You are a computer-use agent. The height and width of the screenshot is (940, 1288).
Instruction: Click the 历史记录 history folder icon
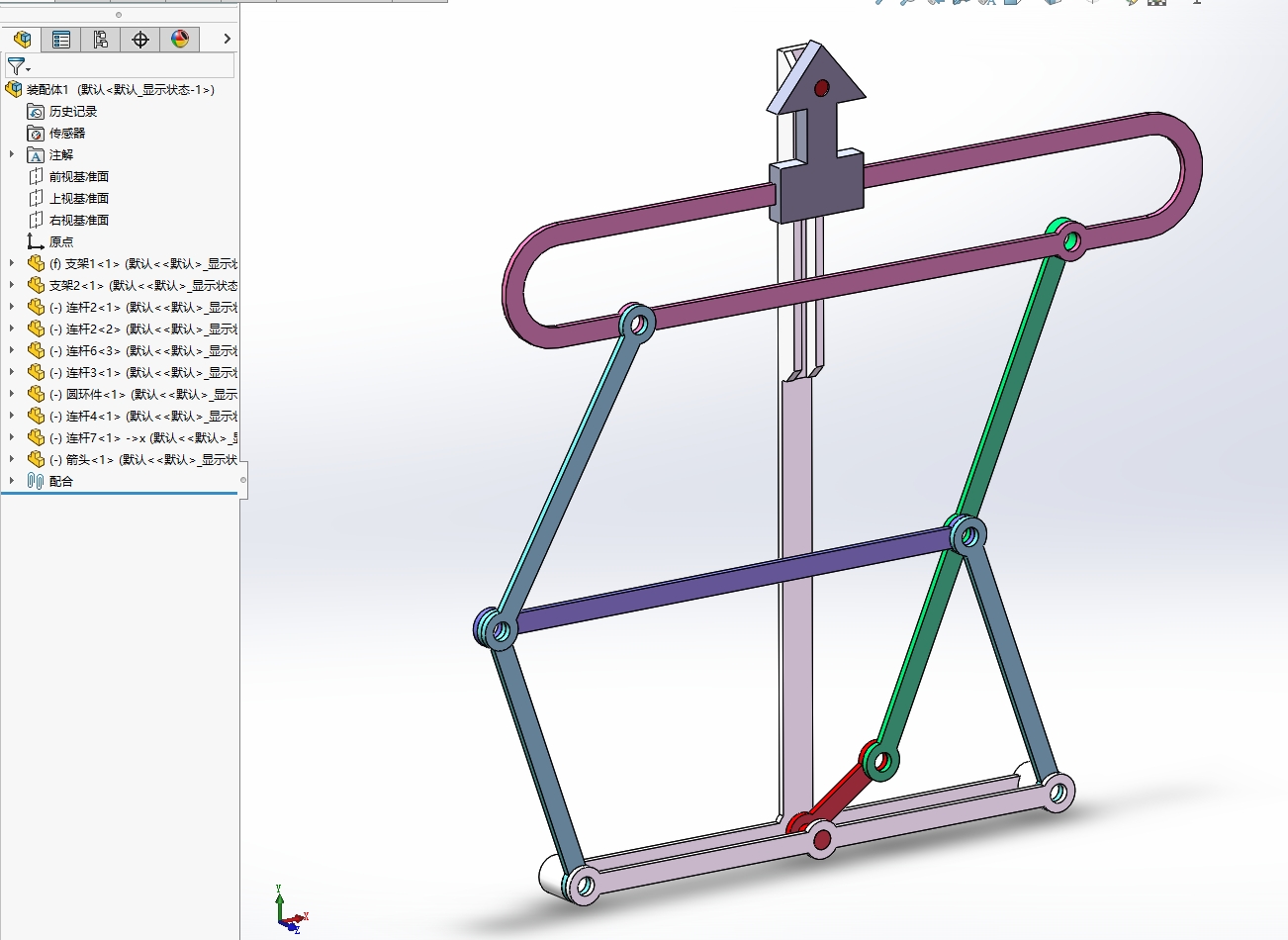pyautogui.click(x=36, y=111)
